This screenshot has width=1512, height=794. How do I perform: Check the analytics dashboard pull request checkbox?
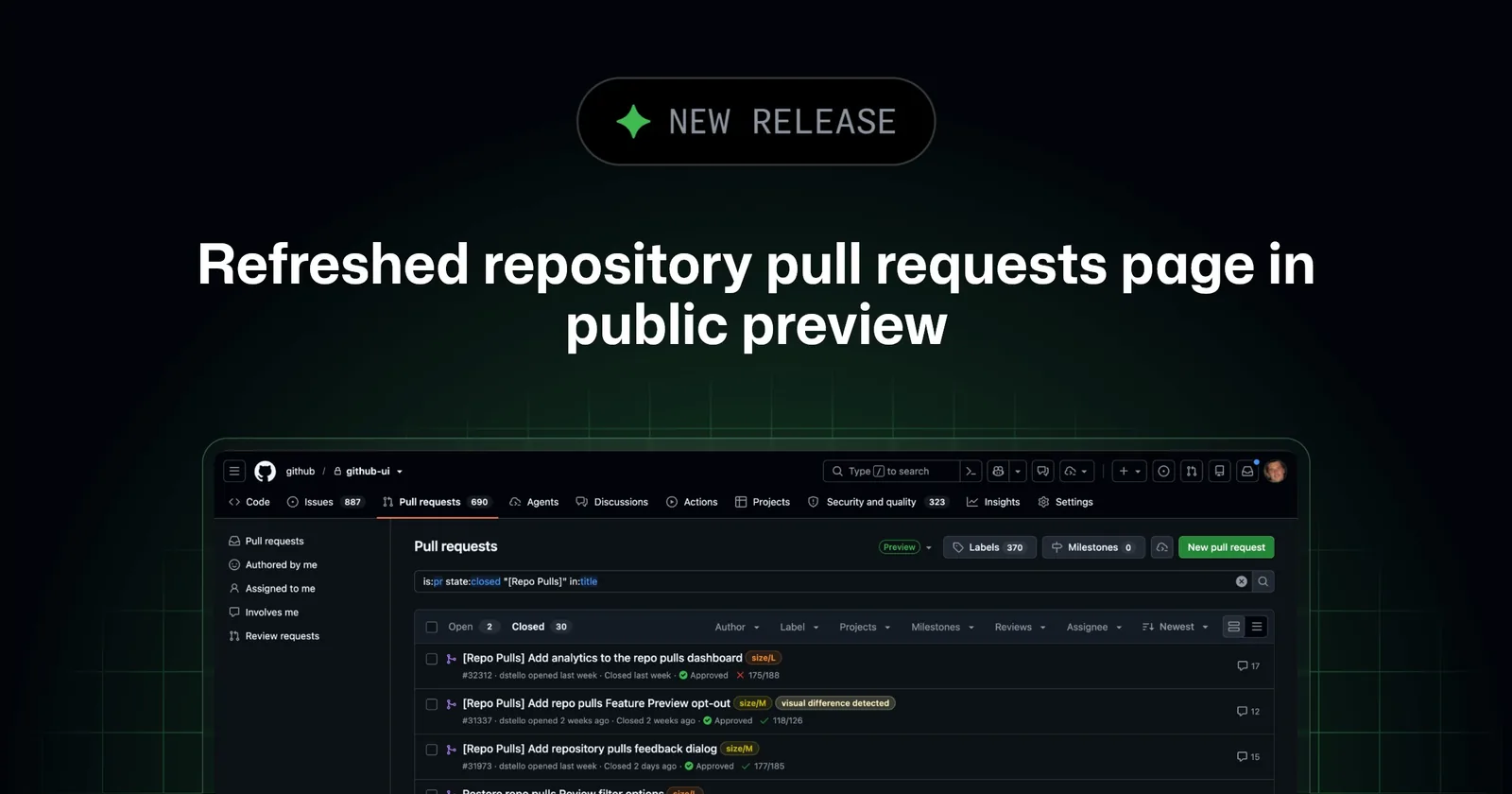coord(432,659)
